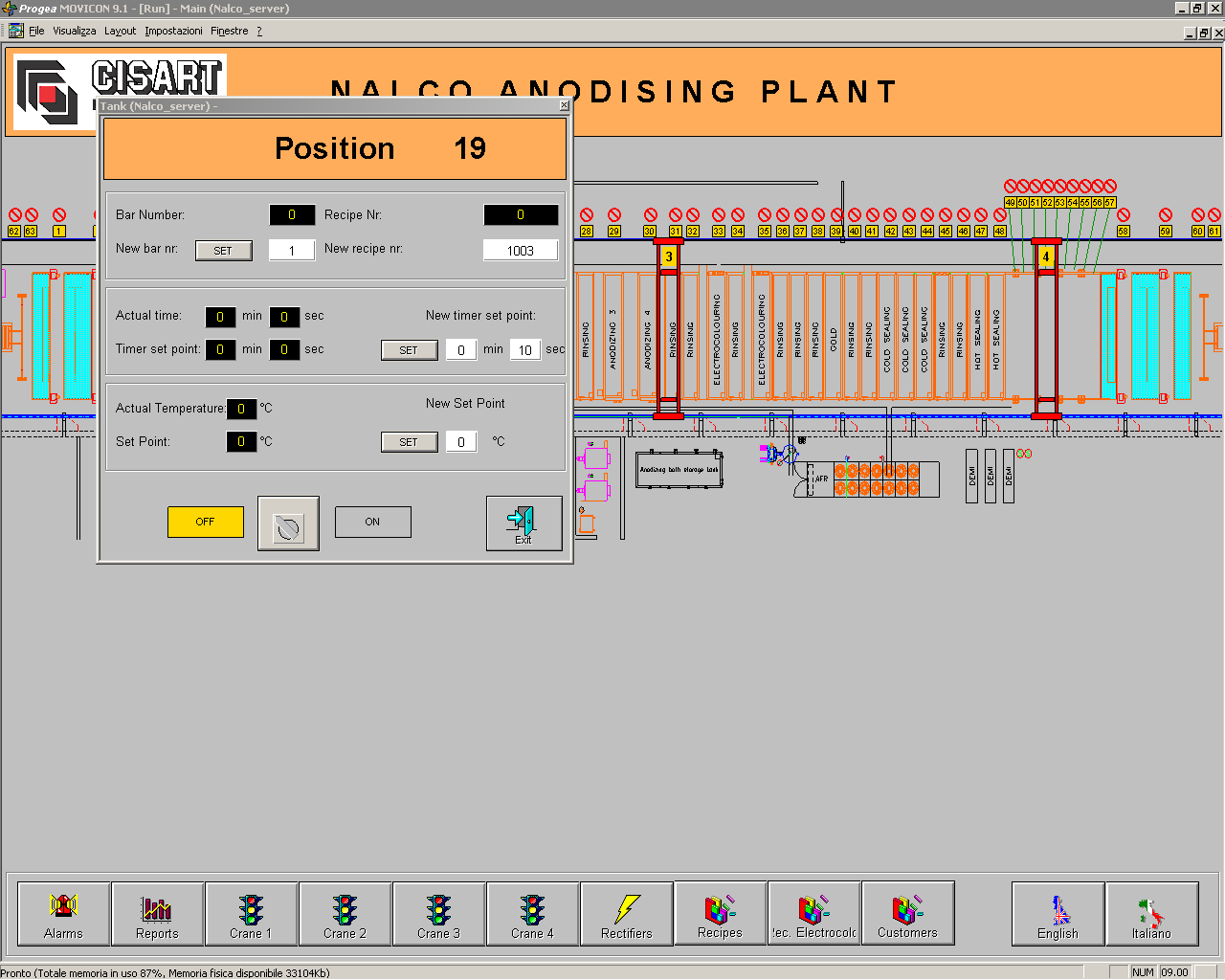This screenshot has width=1225, height=980.
Task: Open Crane 3 status page
Action: (438, 914)
